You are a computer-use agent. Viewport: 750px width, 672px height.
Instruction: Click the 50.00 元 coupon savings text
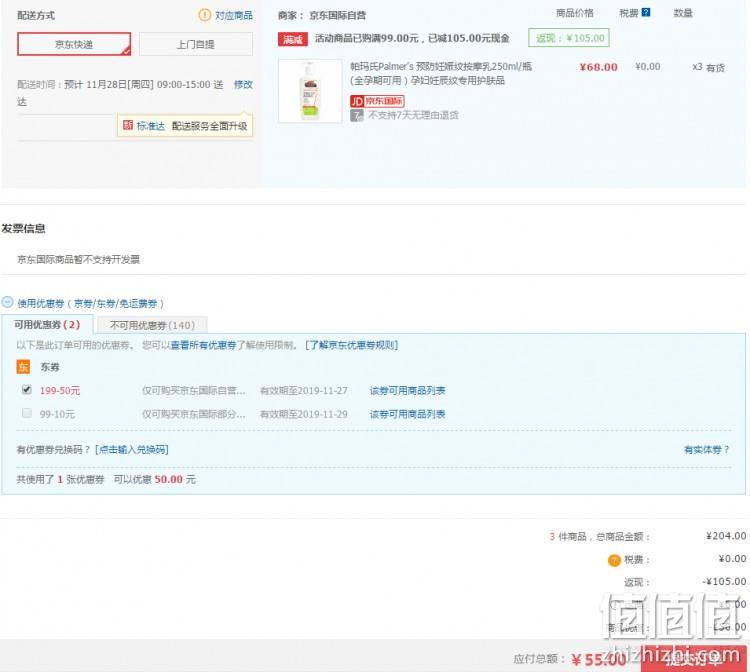175,479
